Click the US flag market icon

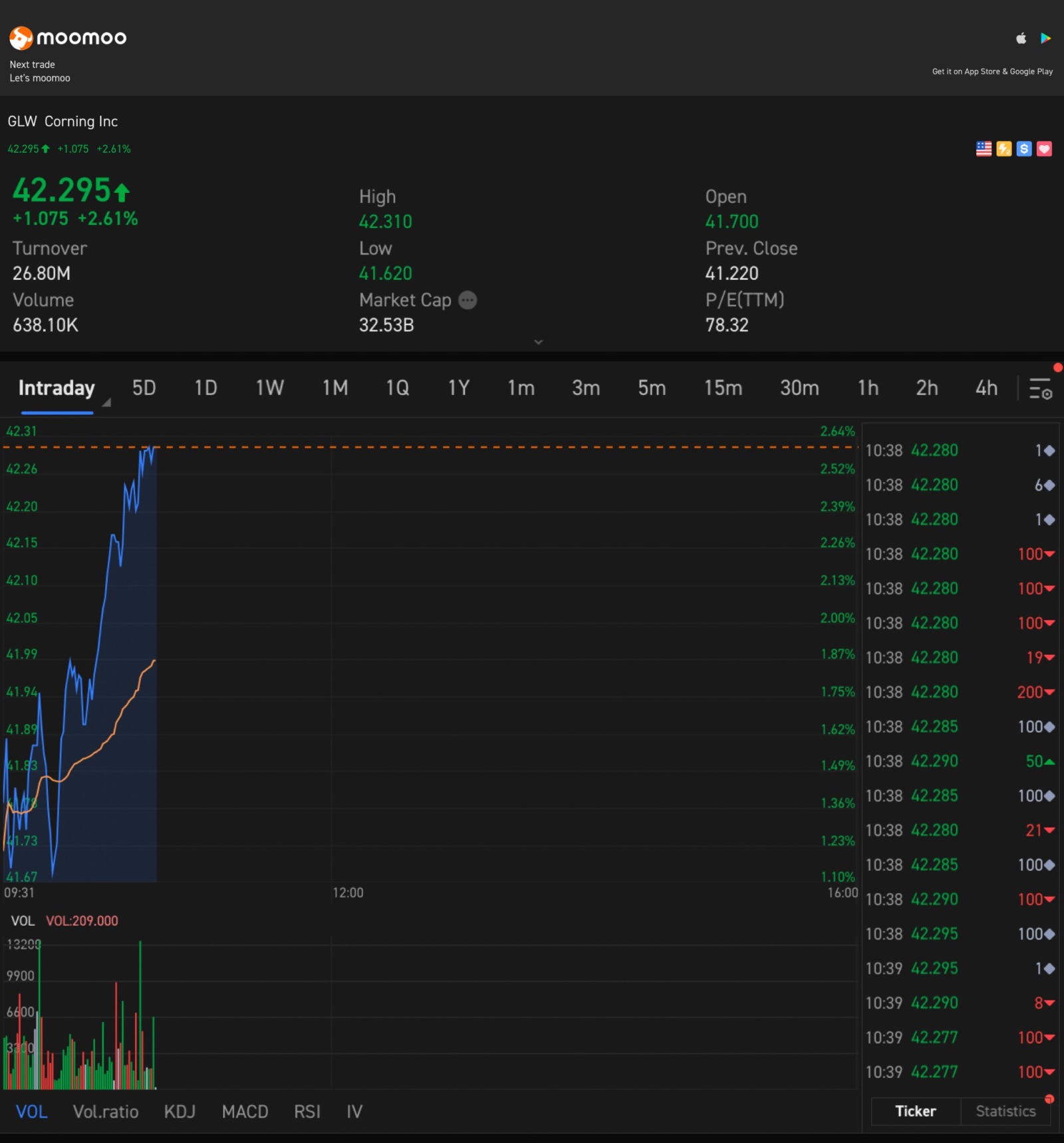pyautogui.click(x=984, y=149)
